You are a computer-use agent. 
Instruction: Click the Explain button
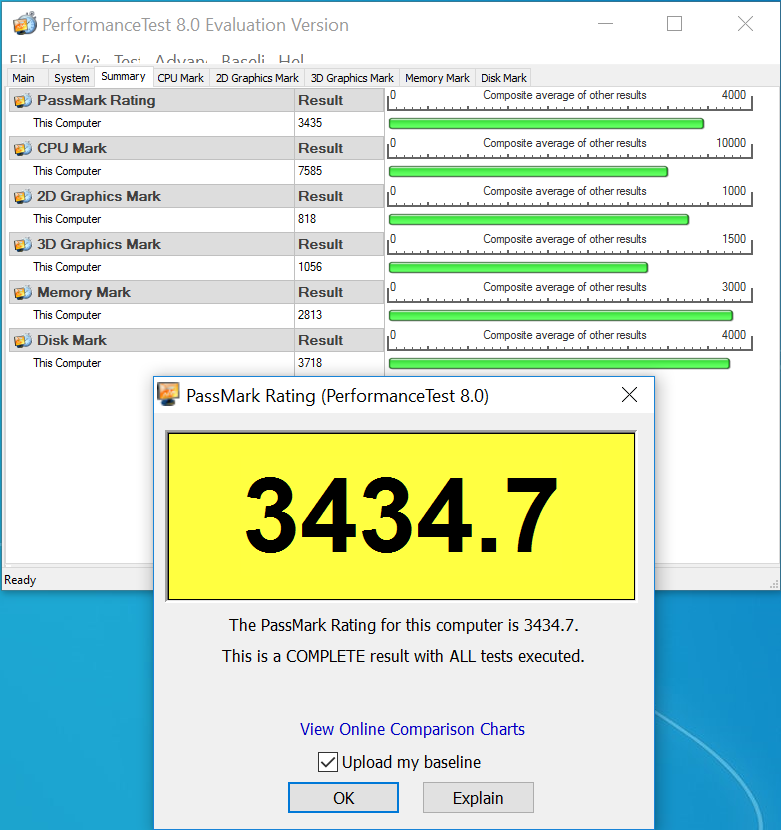[x=478, y=798]
